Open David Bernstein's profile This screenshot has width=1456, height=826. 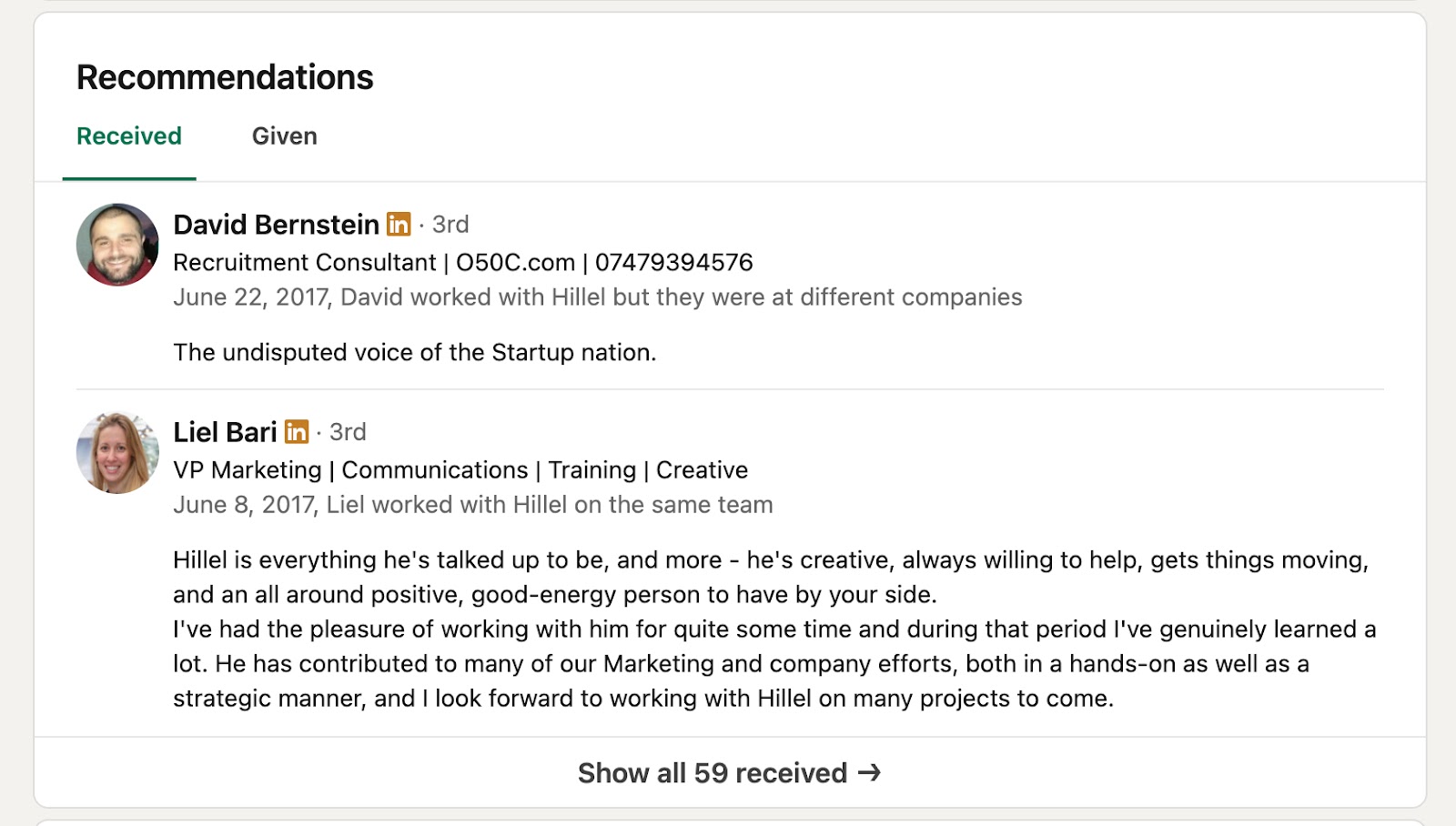276,224
